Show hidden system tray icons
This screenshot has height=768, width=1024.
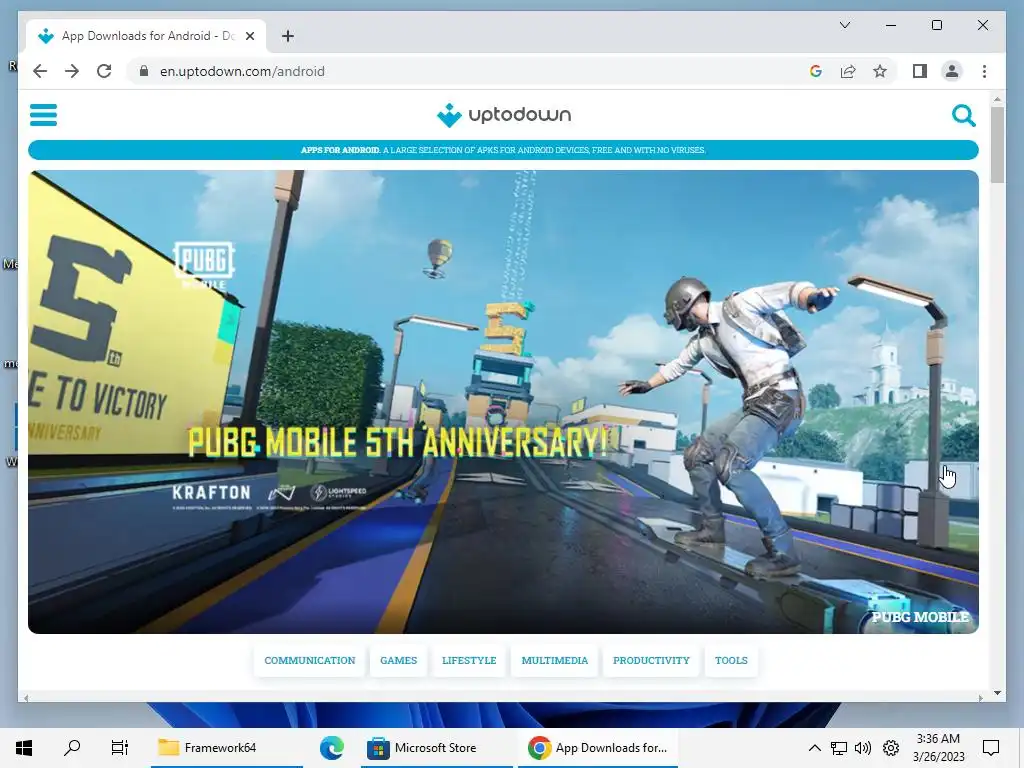coord(814,748)
